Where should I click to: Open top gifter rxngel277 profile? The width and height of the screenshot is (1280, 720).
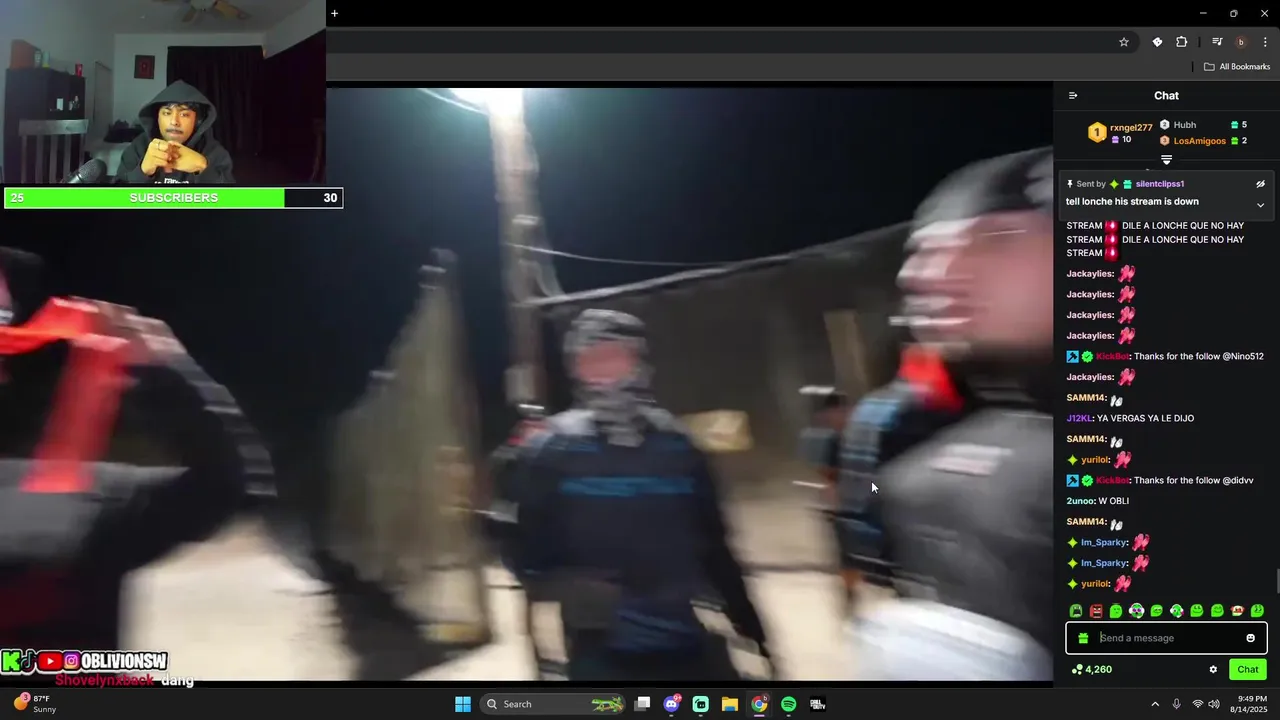tap(1131, 128)
